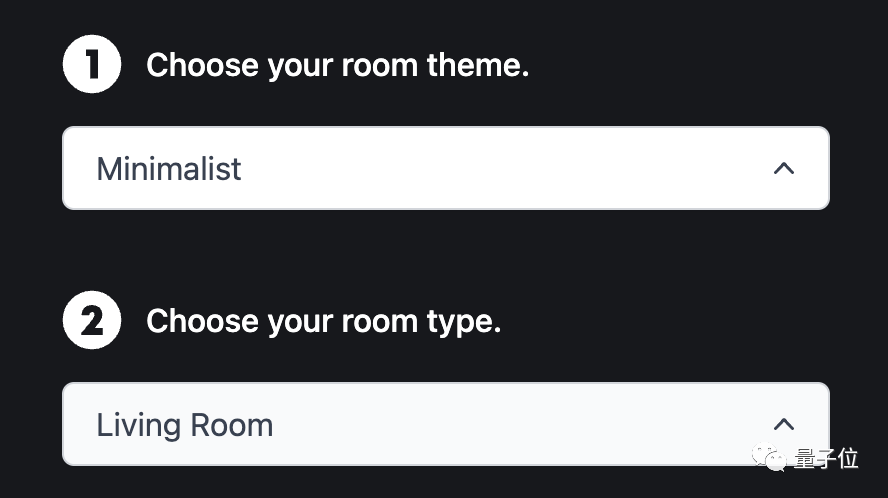Click the up chevron in Minimalist dropdown

(x=784, y=168)
